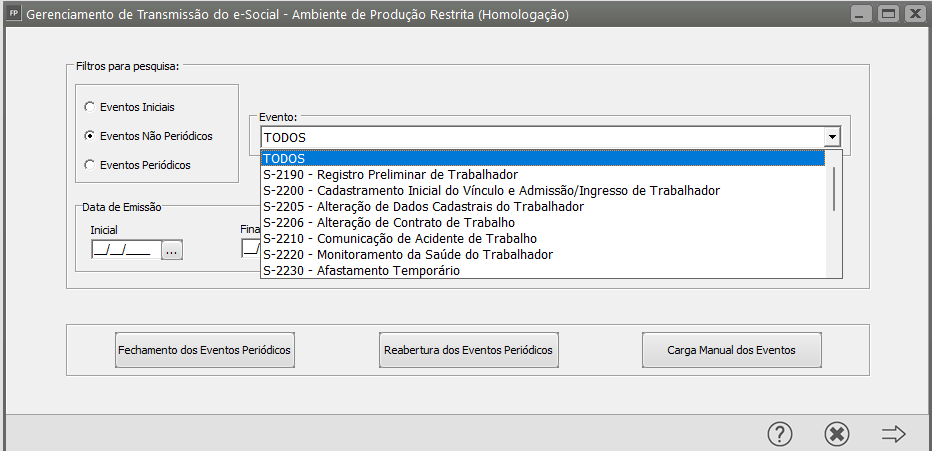Select the Eventos Não Periódicos radio option
The width and height of the screenshot is (932, 451).
pos(90,135)
